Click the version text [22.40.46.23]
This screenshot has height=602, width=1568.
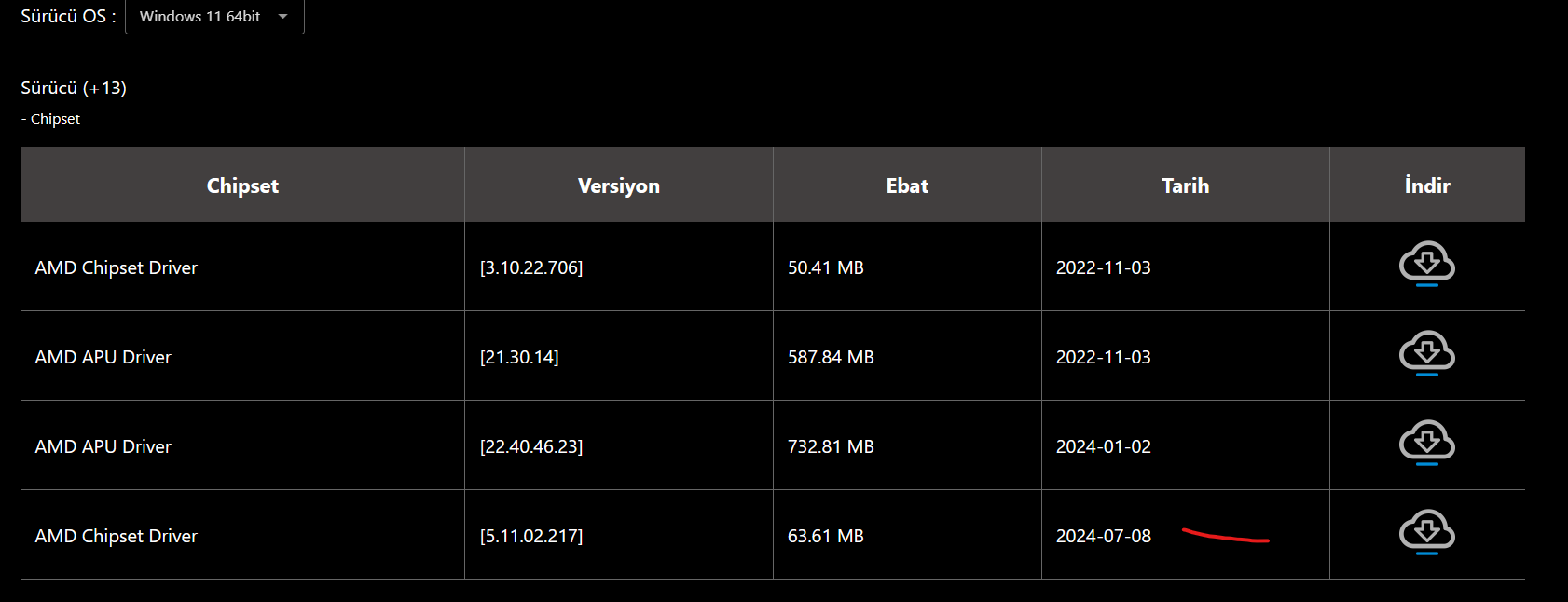[531, 446]
